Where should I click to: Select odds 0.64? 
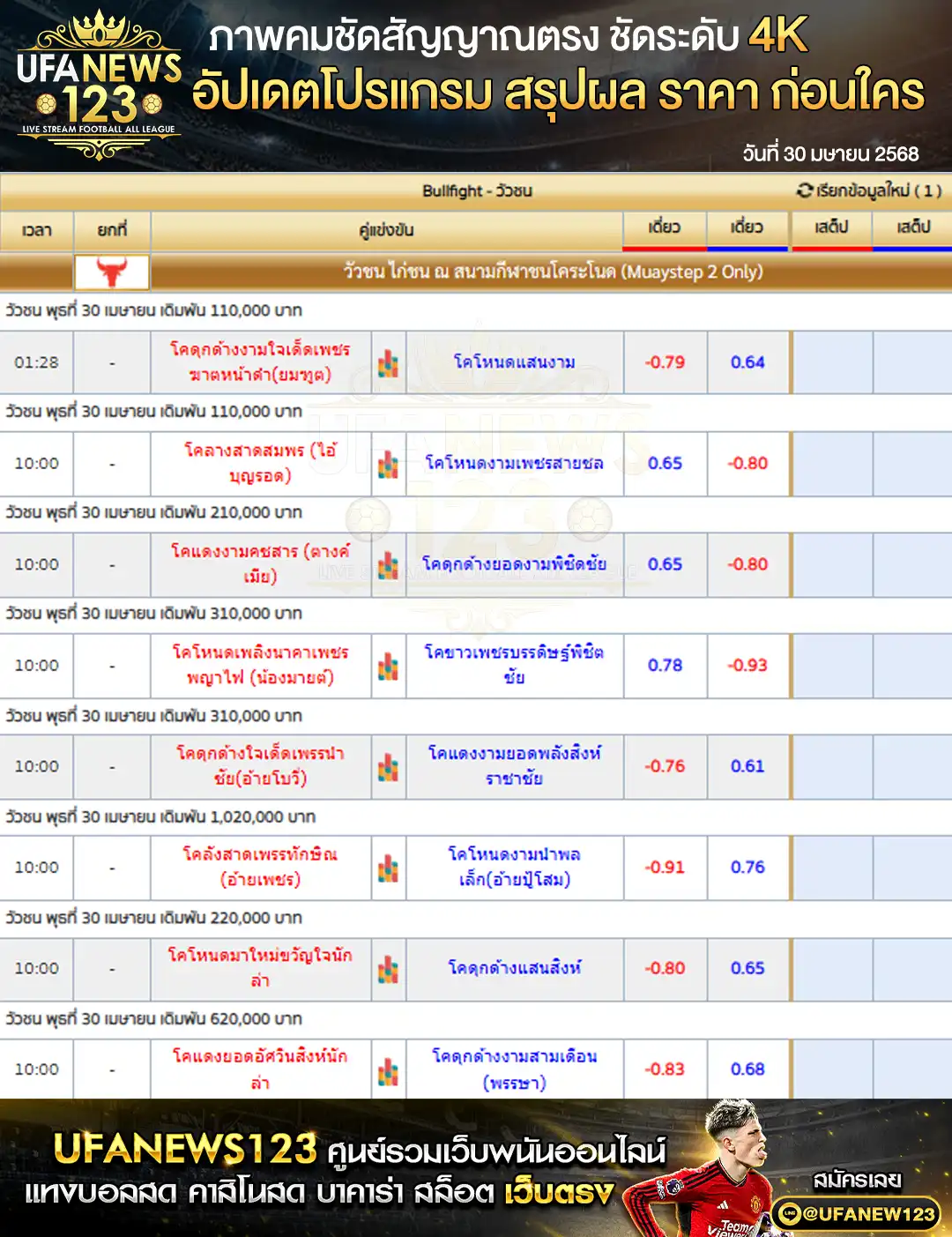(x=747, y=362)
